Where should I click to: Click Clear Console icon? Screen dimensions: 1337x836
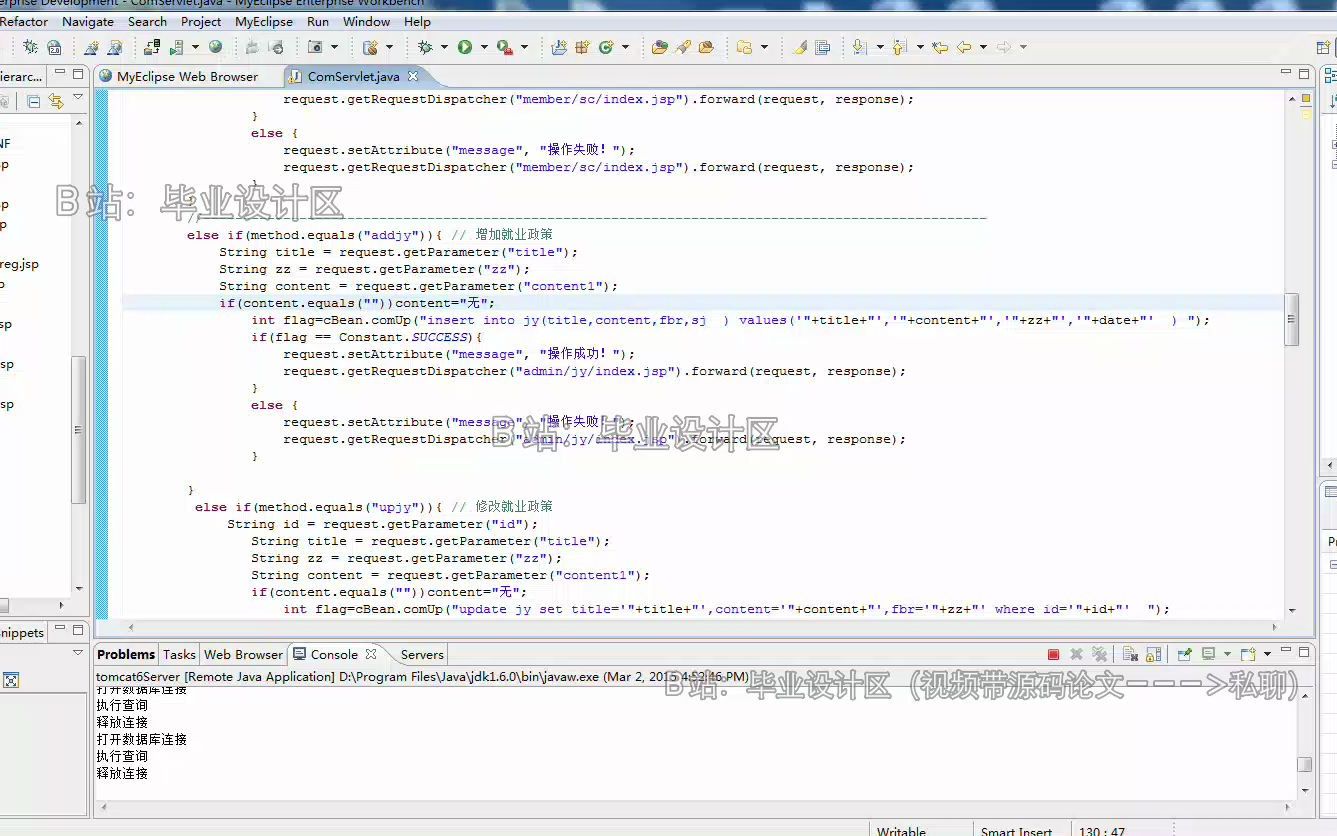point(1130,654)
